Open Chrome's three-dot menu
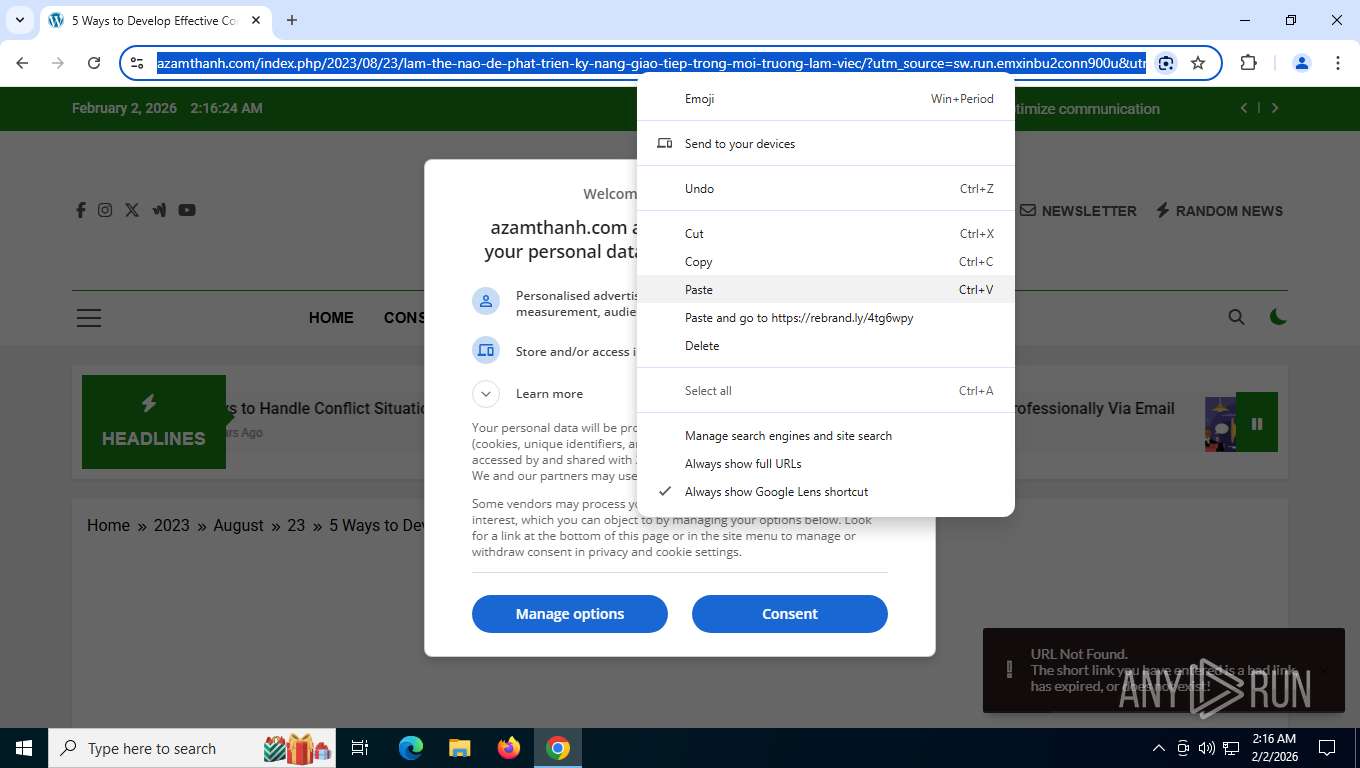Screen dimensions: 1360x768 click(x=1338, y=63)
